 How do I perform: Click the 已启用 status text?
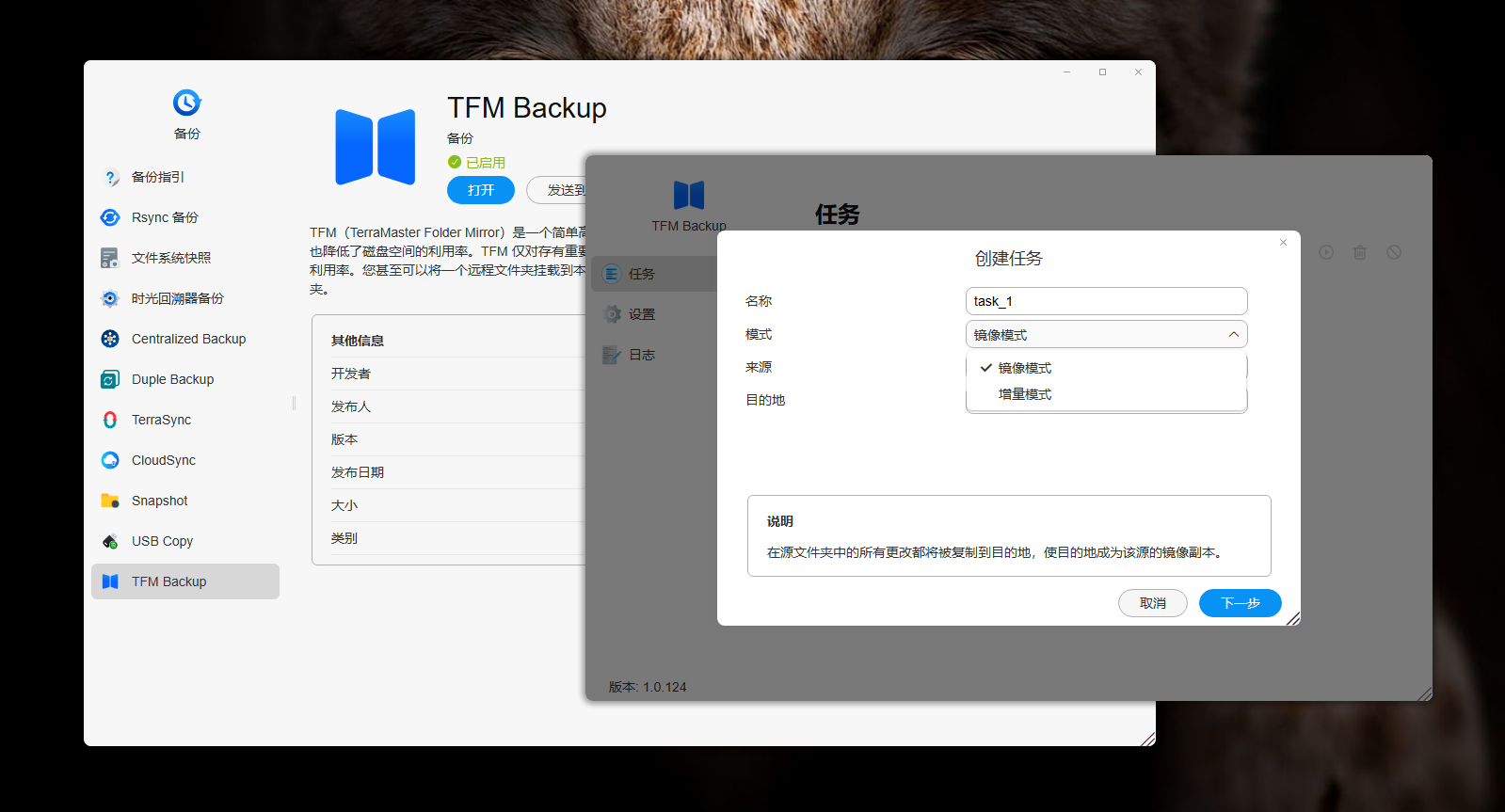tap(486, 163)
